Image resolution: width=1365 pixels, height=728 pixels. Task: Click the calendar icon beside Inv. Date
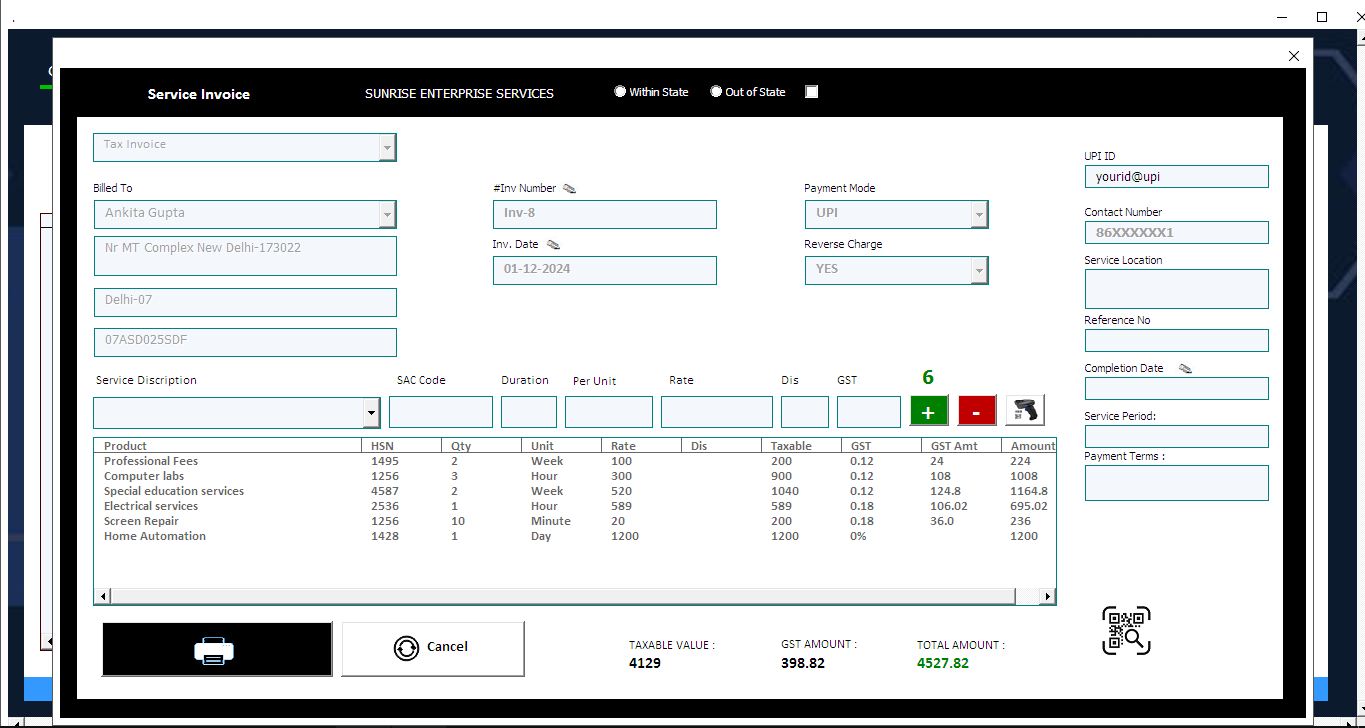tap(553, 244)
